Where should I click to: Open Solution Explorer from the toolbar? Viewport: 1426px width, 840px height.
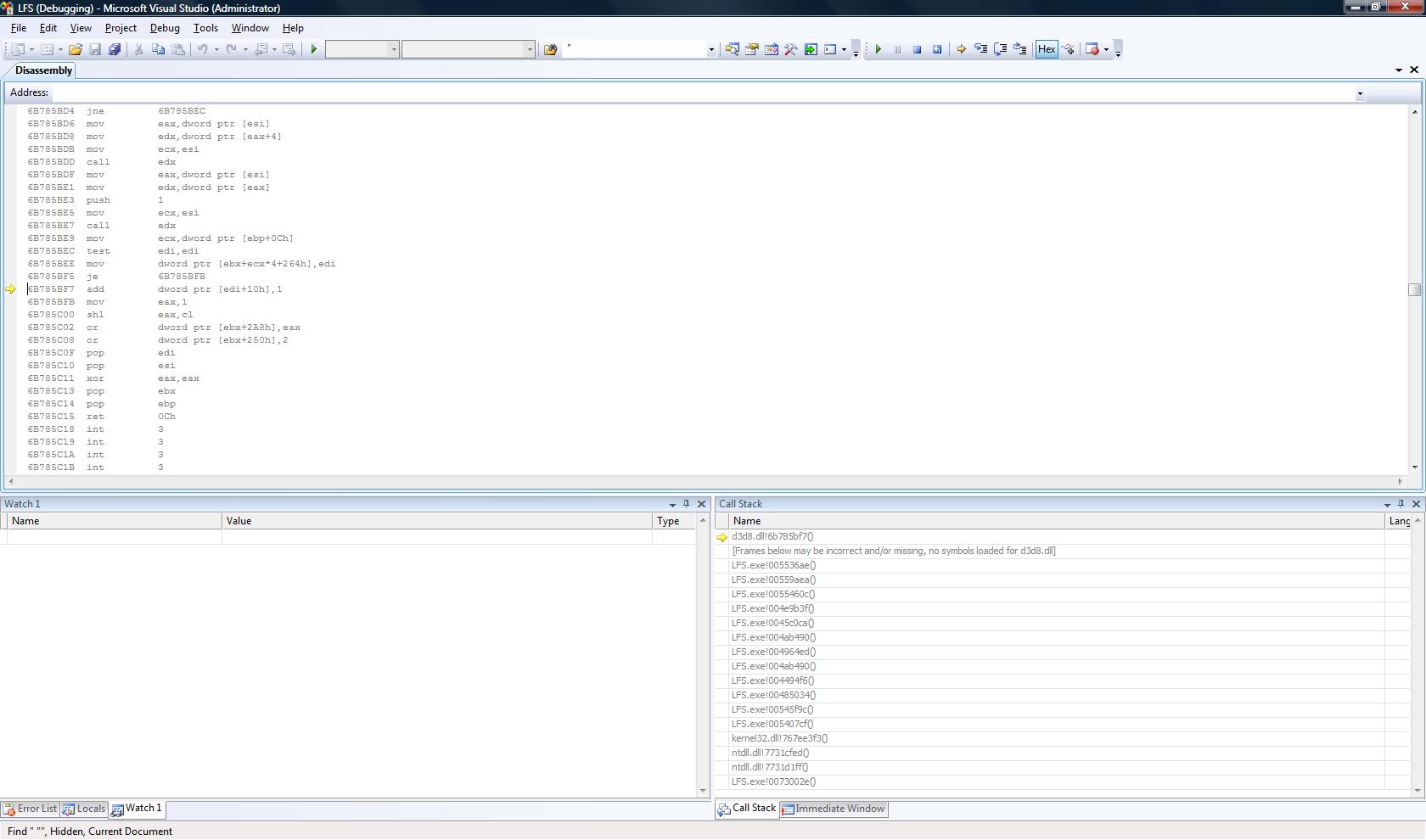732,49
